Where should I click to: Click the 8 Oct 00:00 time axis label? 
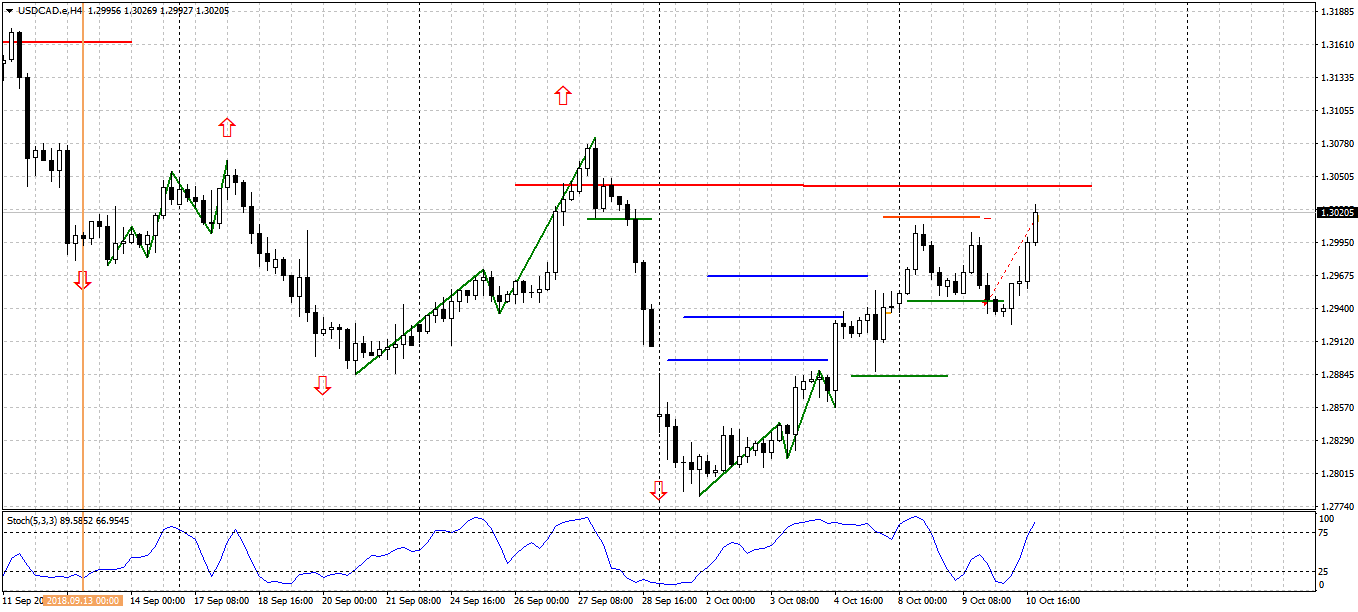click(922, 601)
